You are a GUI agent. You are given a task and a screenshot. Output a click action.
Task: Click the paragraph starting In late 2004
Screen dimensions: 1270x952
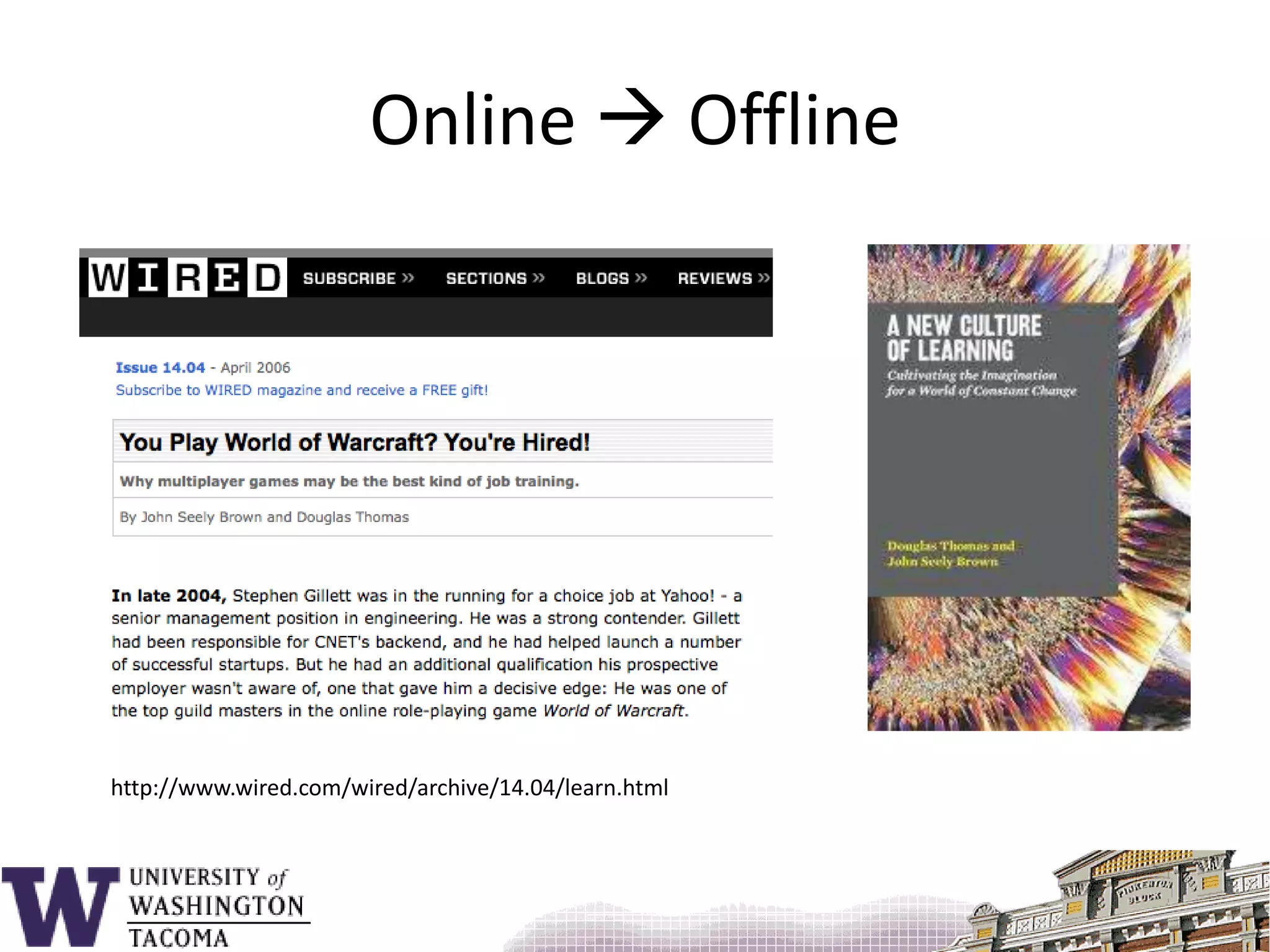point(427,653)
